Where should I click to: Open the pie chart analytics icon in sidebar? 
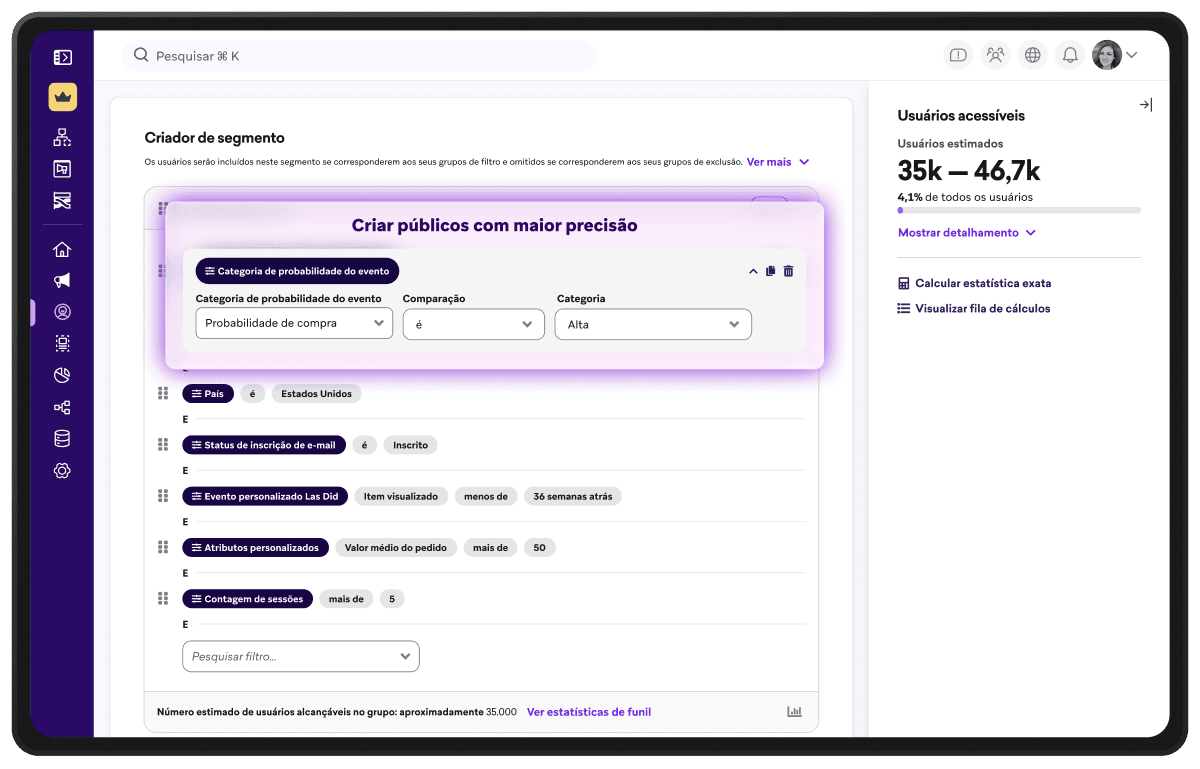point(62,375)
